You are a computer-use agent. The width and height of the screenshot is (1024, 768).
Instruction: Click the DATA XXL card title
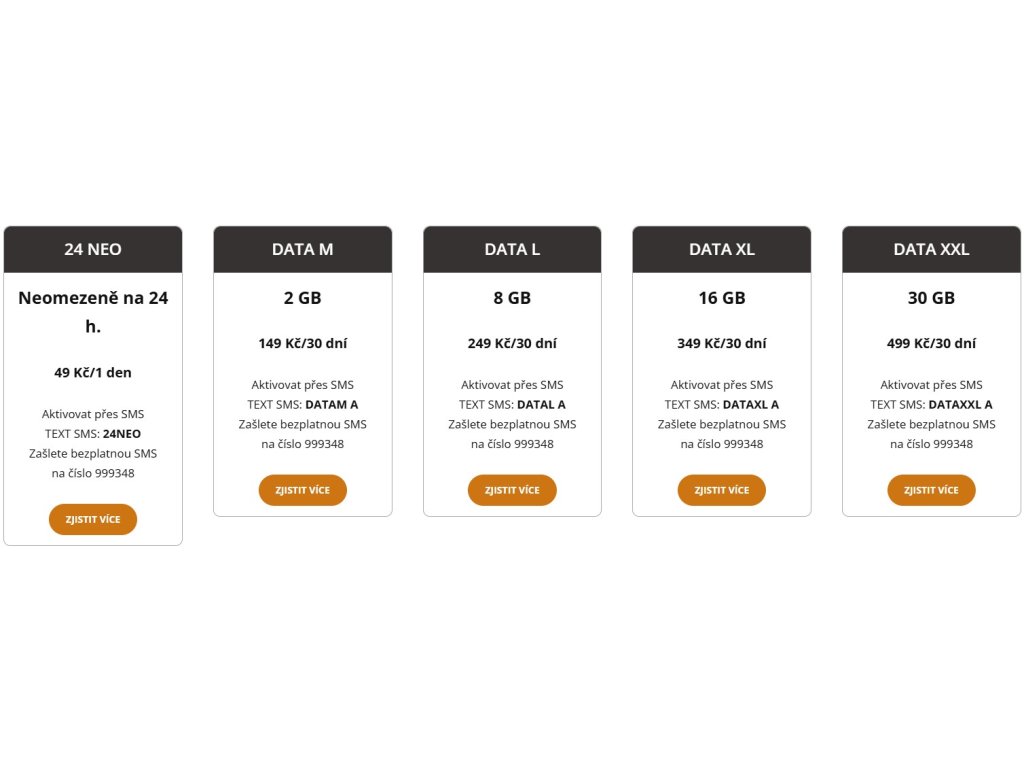tap(931, 249)
